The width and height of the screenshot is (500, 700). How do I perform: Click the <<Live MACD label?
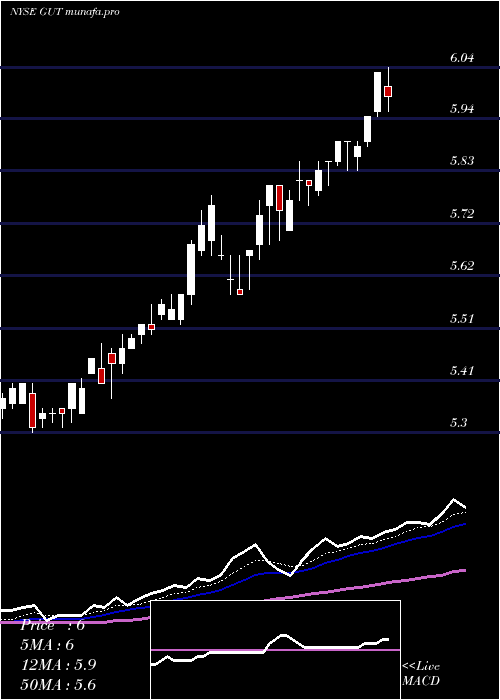[421, 673]
